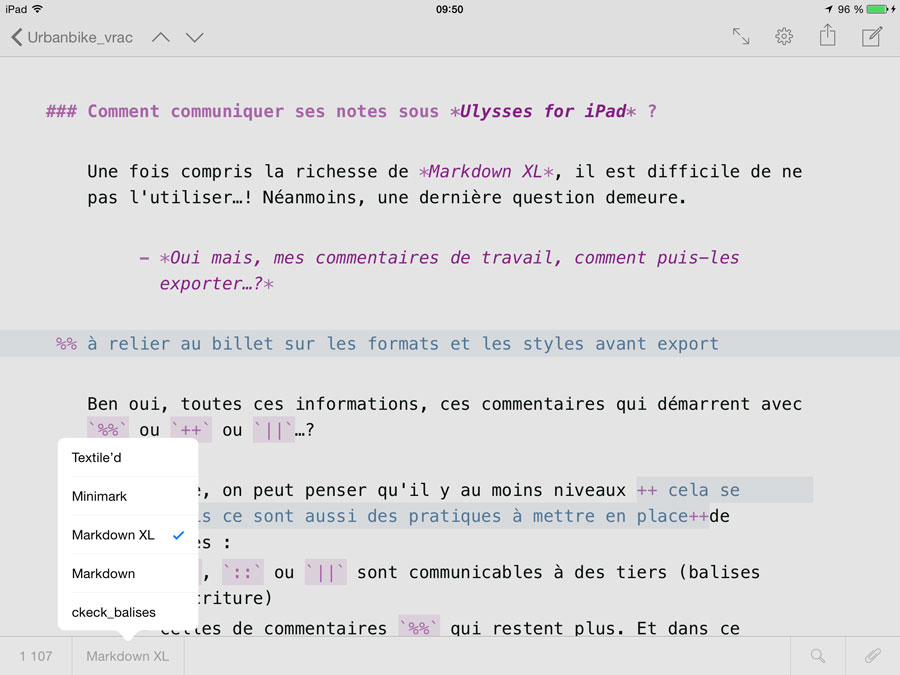Tap the 09:50 clock in status bar
This screenshot has width=900, height=675.
coord(449,9)
